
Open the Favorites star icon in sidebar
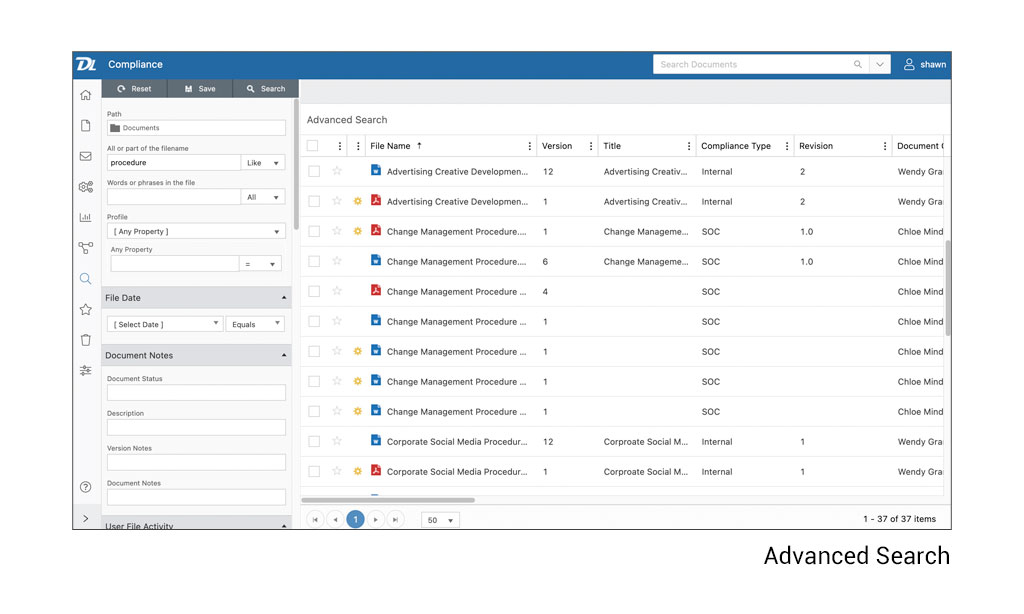point(86,309)
